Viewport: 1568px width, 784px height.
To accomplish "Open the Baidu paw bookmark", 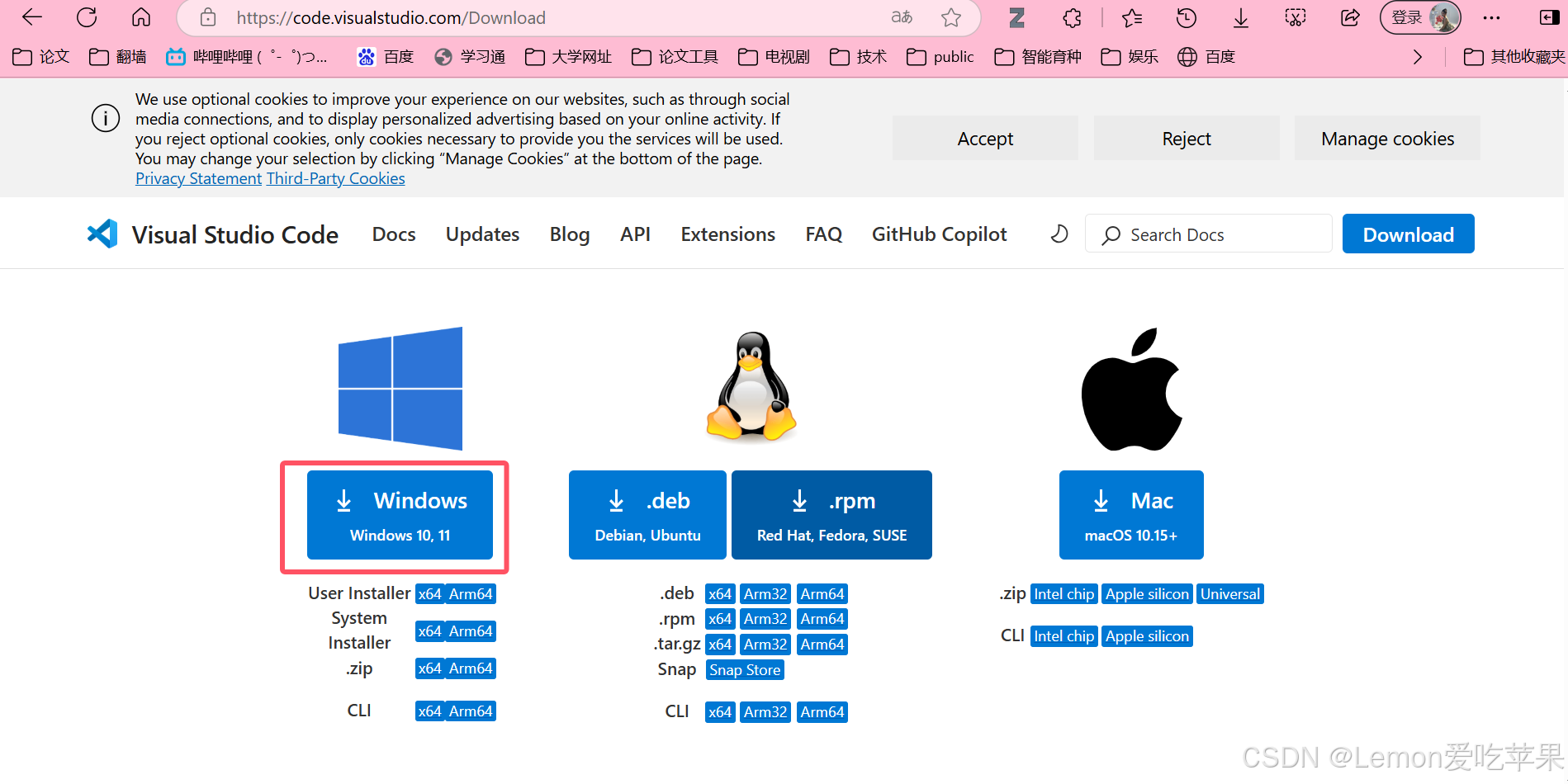I will tap(385, 56).
